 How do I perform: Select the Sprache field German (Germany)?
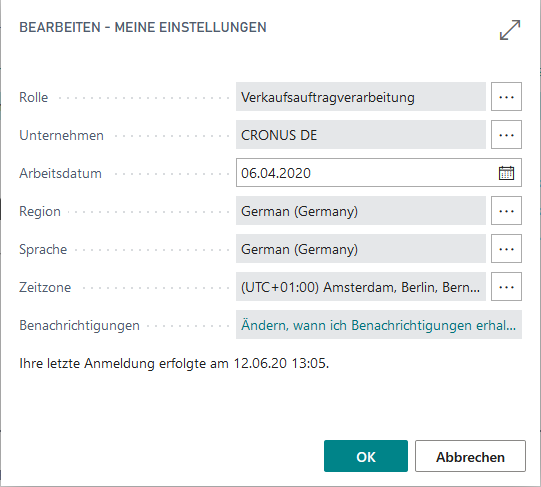click(x=361, y=249)
